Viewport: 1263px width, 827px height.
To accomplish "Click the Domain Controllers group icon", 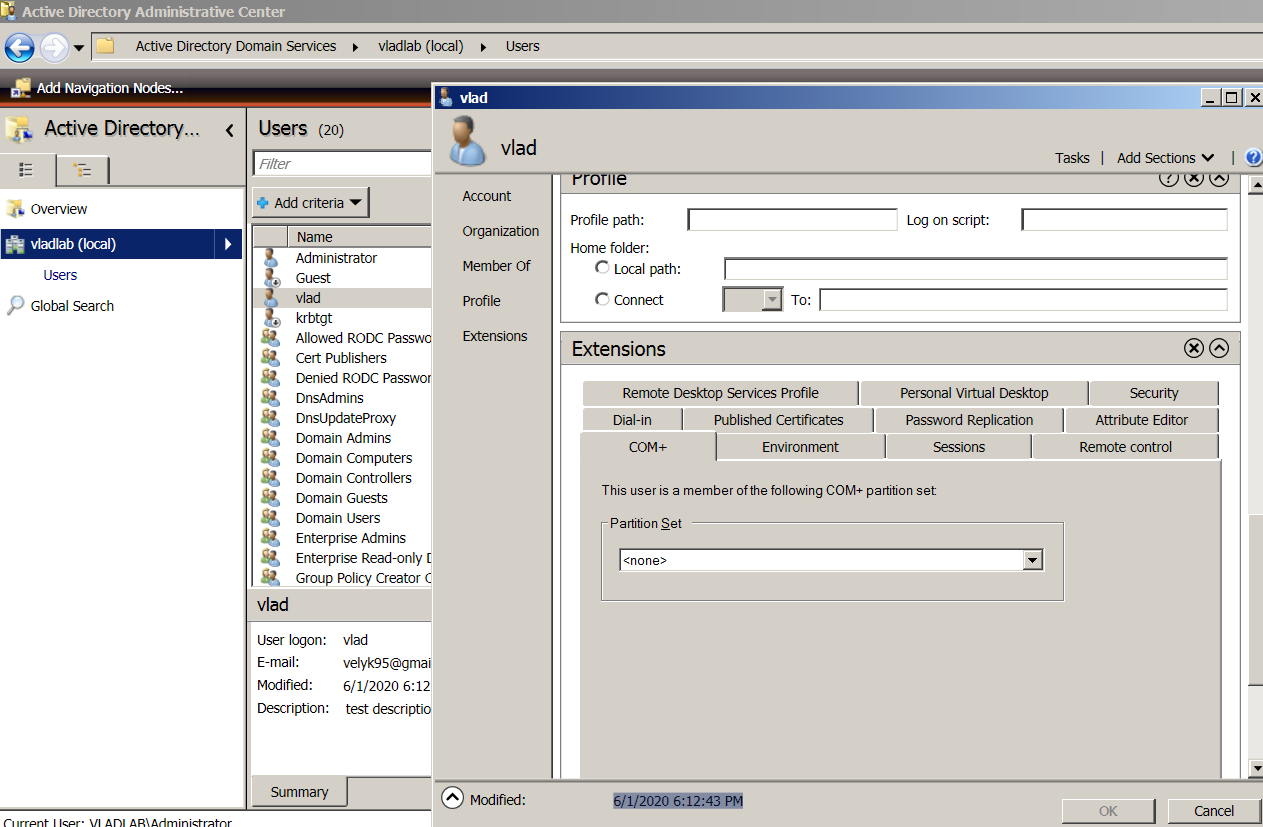I will pos(271,478).
